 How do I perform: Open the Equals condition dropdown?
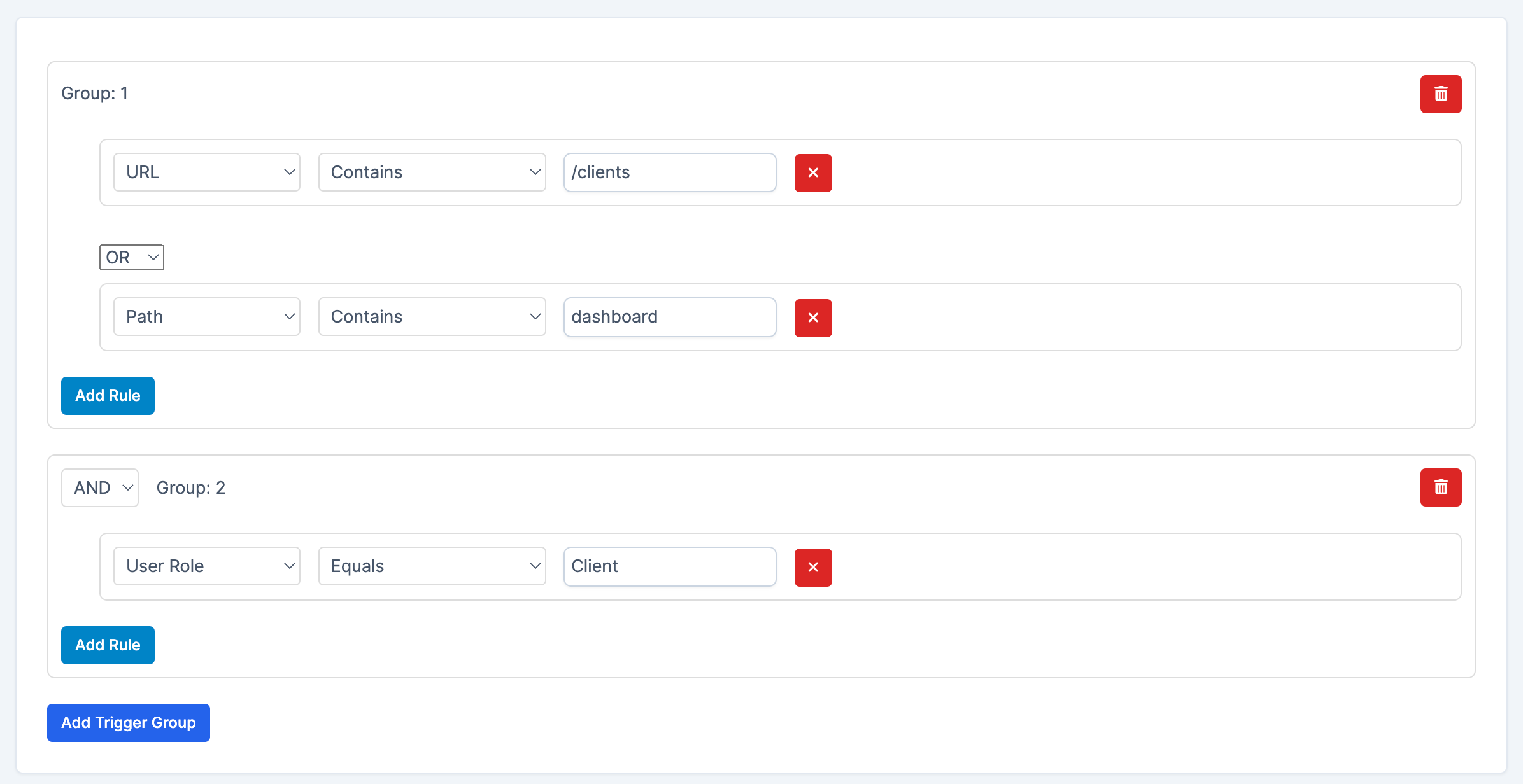(x=432, y=566)
